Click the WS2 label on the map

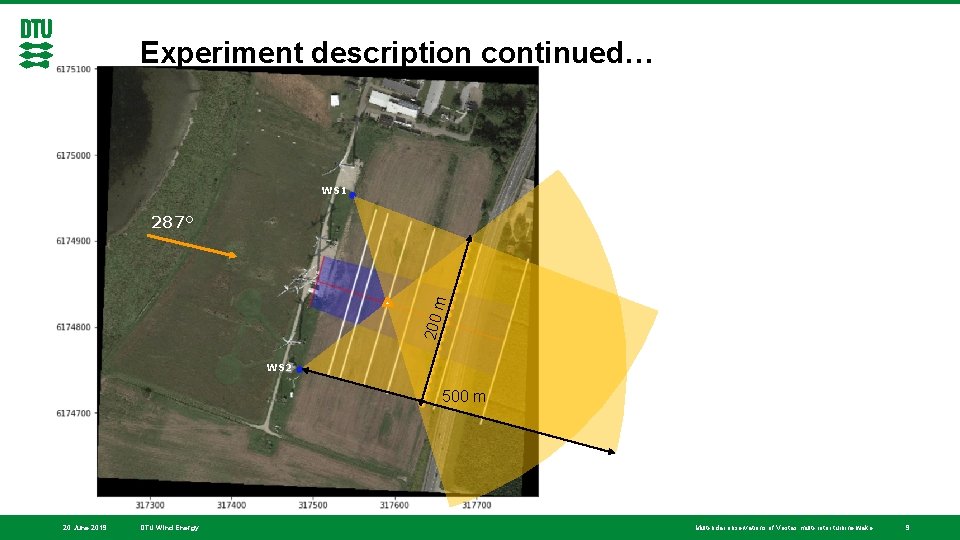tap(279, 367)
